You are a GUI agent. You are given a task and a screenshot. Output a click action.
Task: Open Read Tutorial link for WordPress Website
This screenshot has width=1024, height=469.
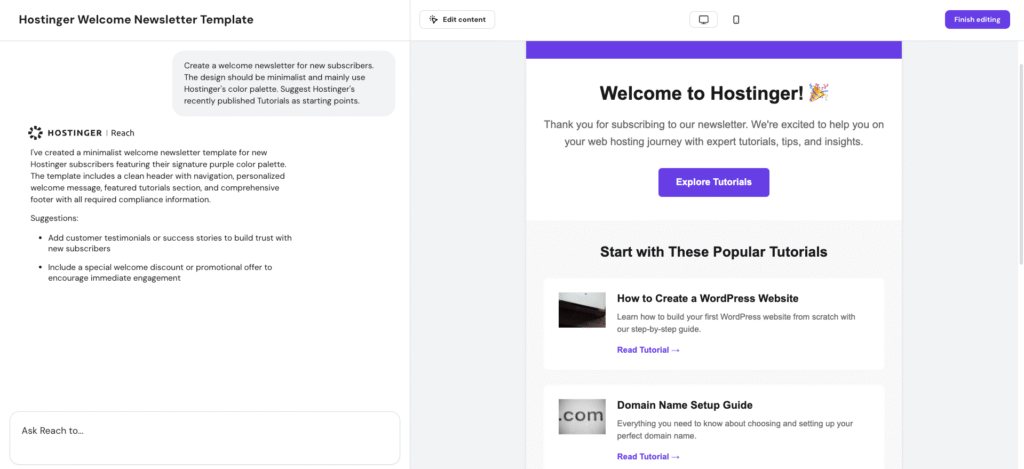point(648,350)
